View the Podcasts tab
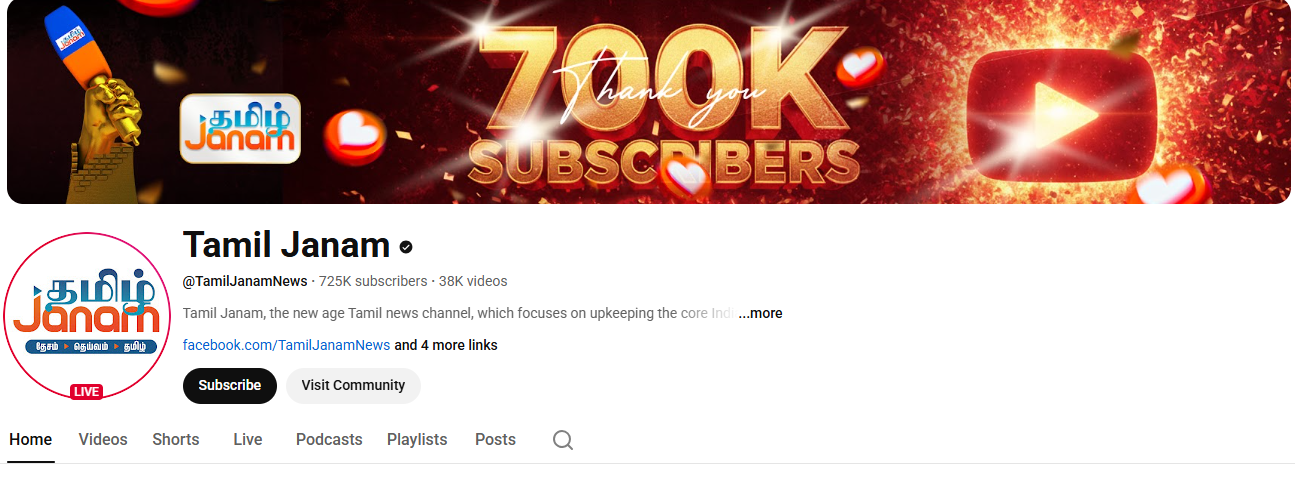This screenshot has width=1295, height=487. [x=329, y=439]
